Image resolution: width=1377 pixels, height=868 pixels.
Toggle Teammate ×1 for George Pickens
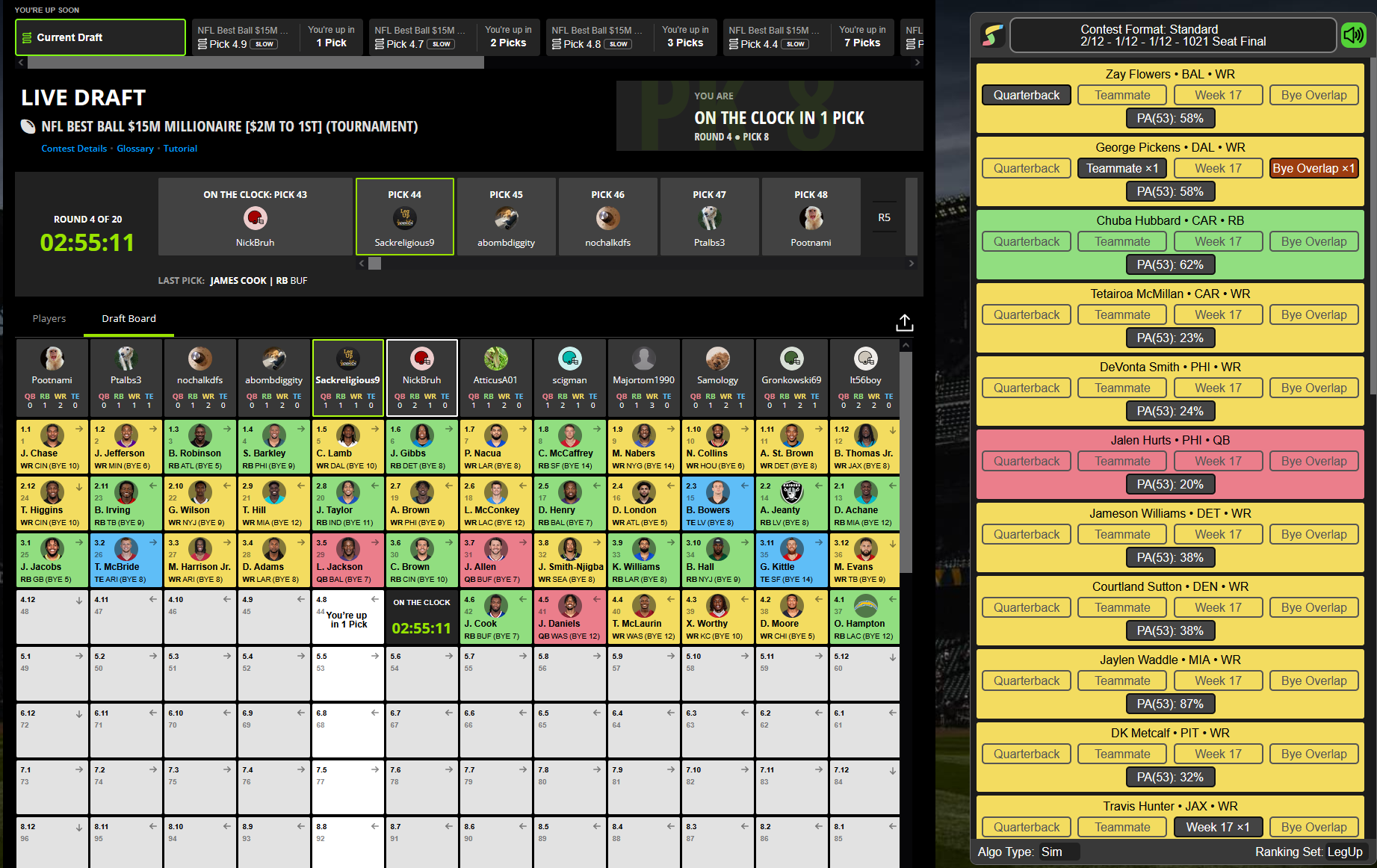(1122, 168)
